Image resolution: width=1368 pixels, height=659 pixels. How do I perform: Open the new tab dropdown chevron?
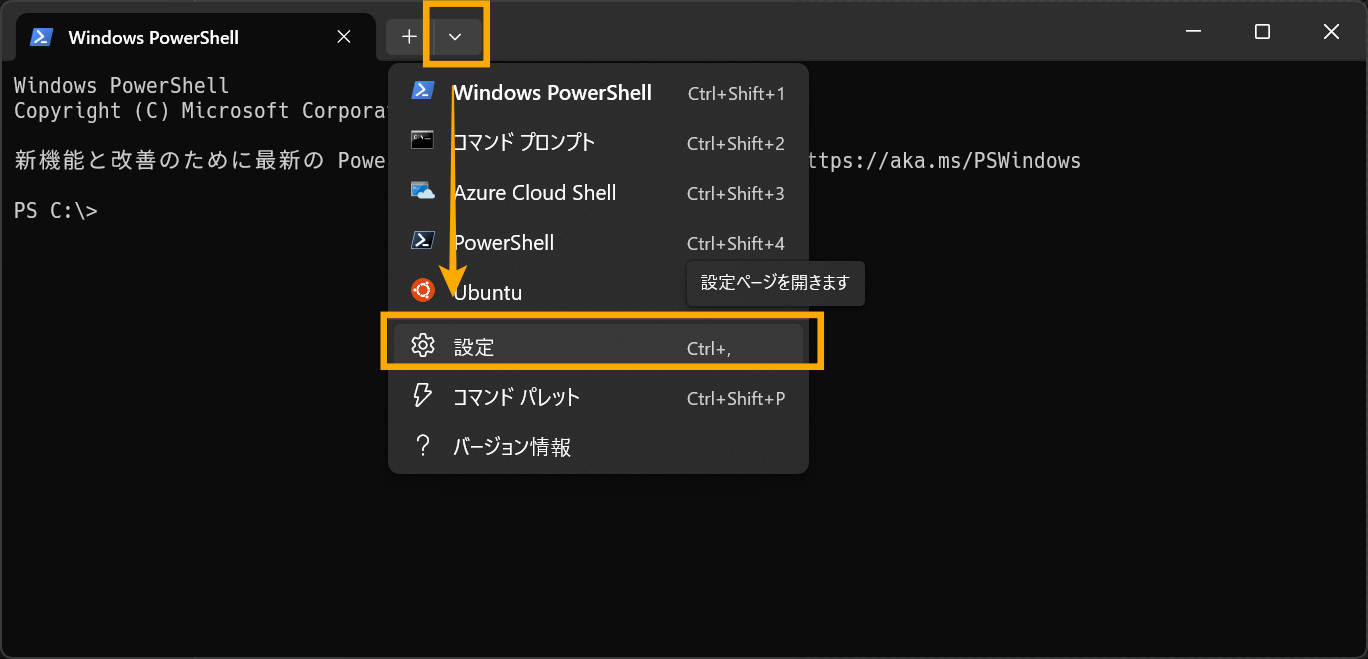tap(456, 37)
